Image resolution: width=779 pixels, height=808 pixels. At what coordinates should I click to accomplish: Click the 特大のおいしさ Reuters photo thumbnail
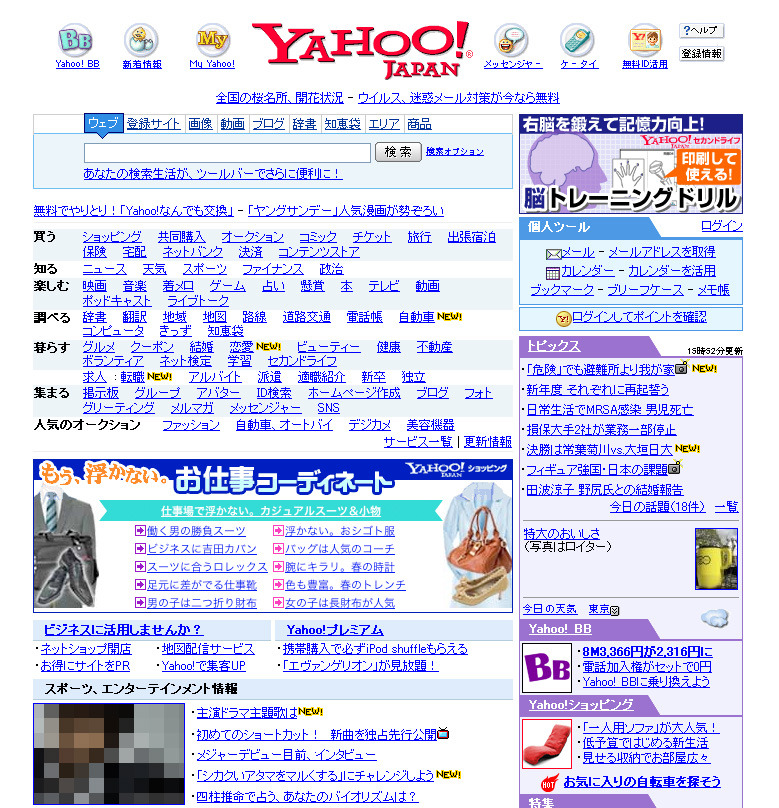[x=716, y=559]
